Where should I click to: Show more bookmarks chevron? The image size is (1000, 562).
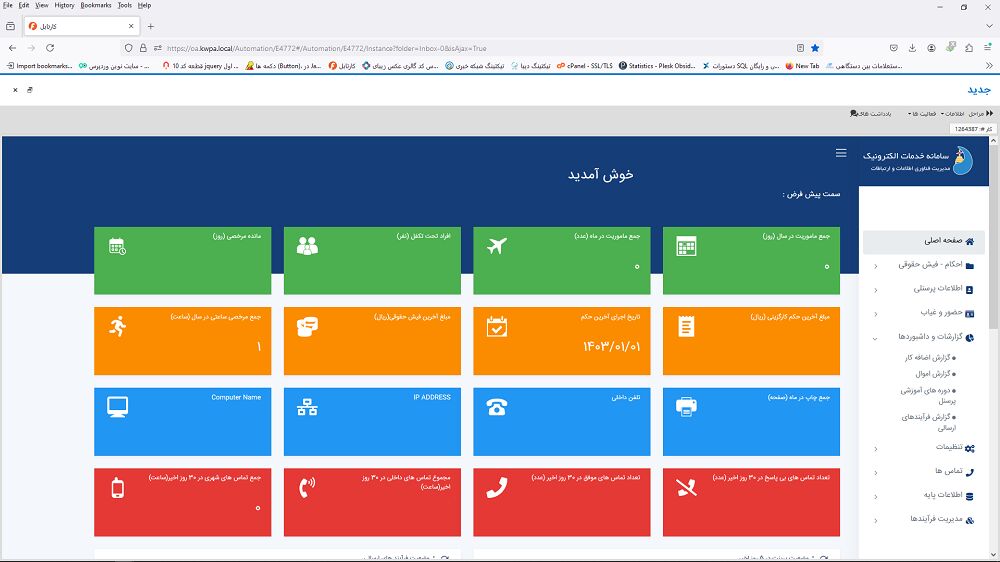tap(989, 66)
